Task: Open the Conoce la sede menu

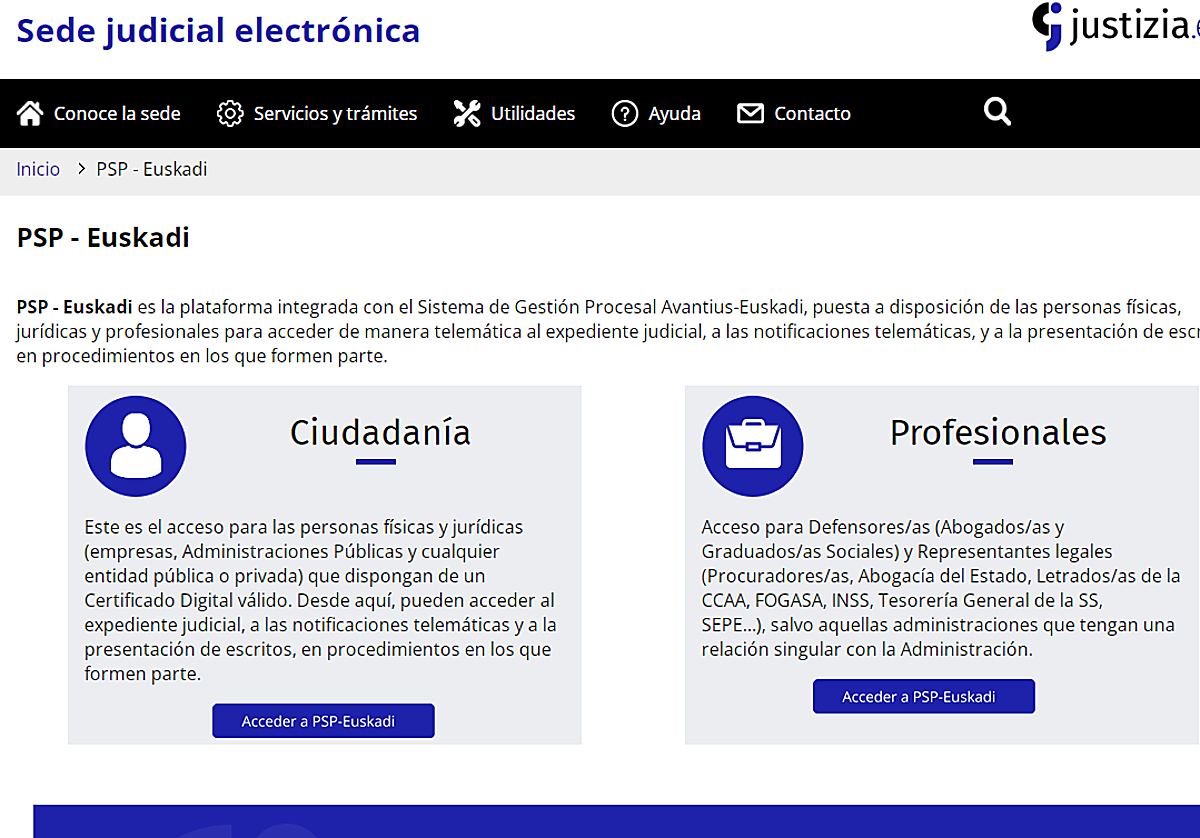Action: tap(117, 113)
